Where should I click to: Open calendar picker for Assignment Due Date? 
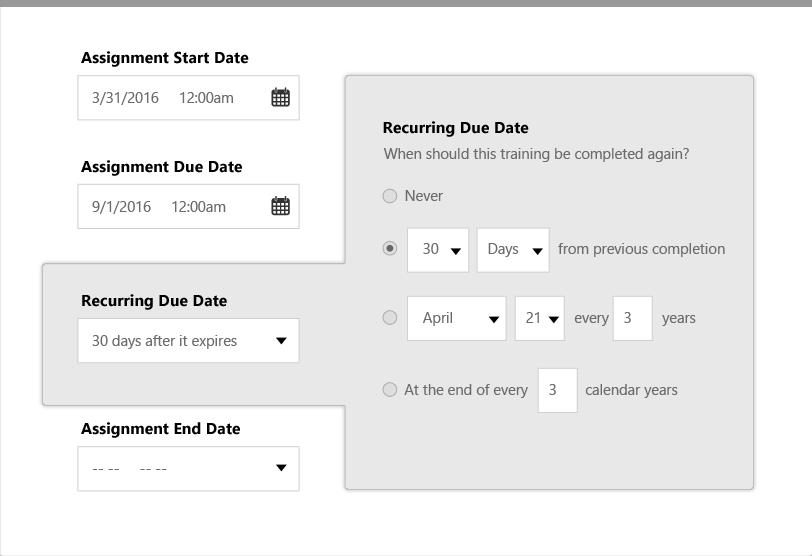281,206
